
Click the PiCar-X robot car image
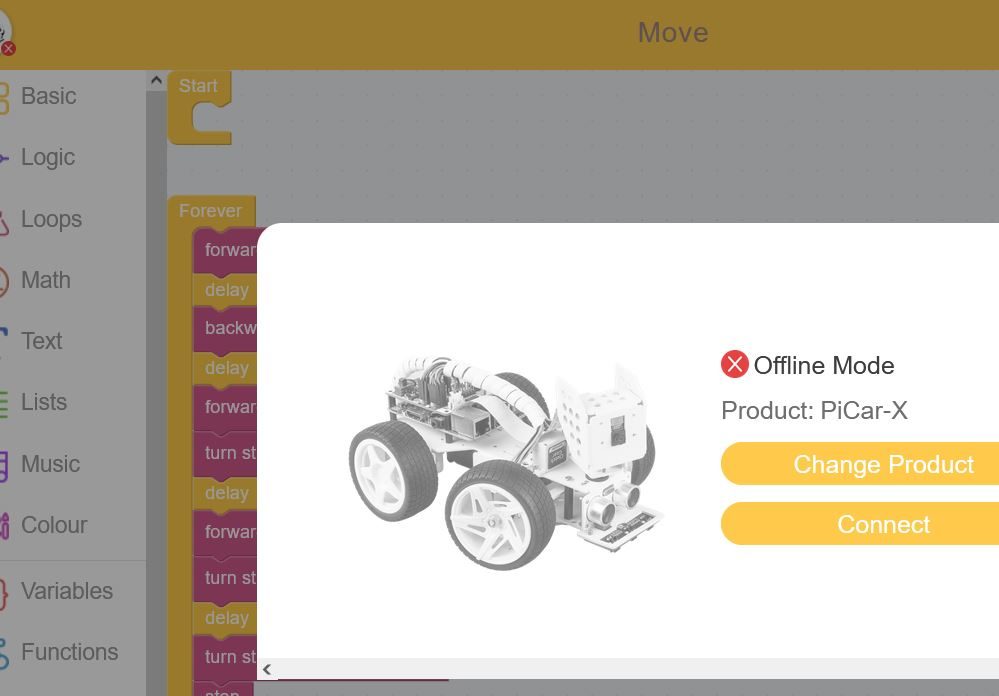(x=506, y=463)
